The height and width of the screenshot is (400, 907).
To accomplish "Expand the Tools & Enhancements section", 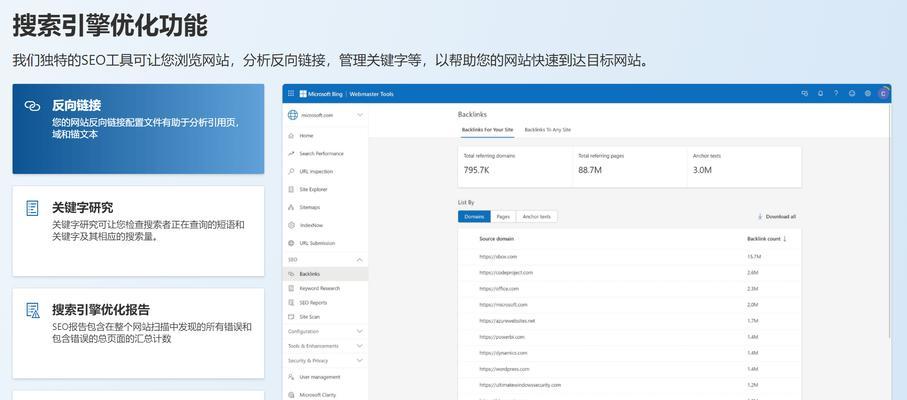I will pyautogui.click(x=359, y=346).
